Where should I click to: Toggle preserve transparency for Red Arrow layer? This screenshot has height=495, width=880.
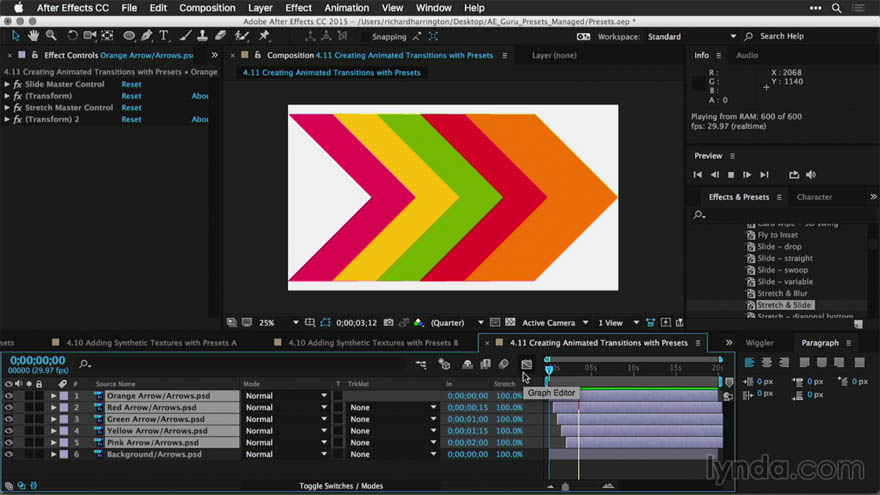click(338, 407)
